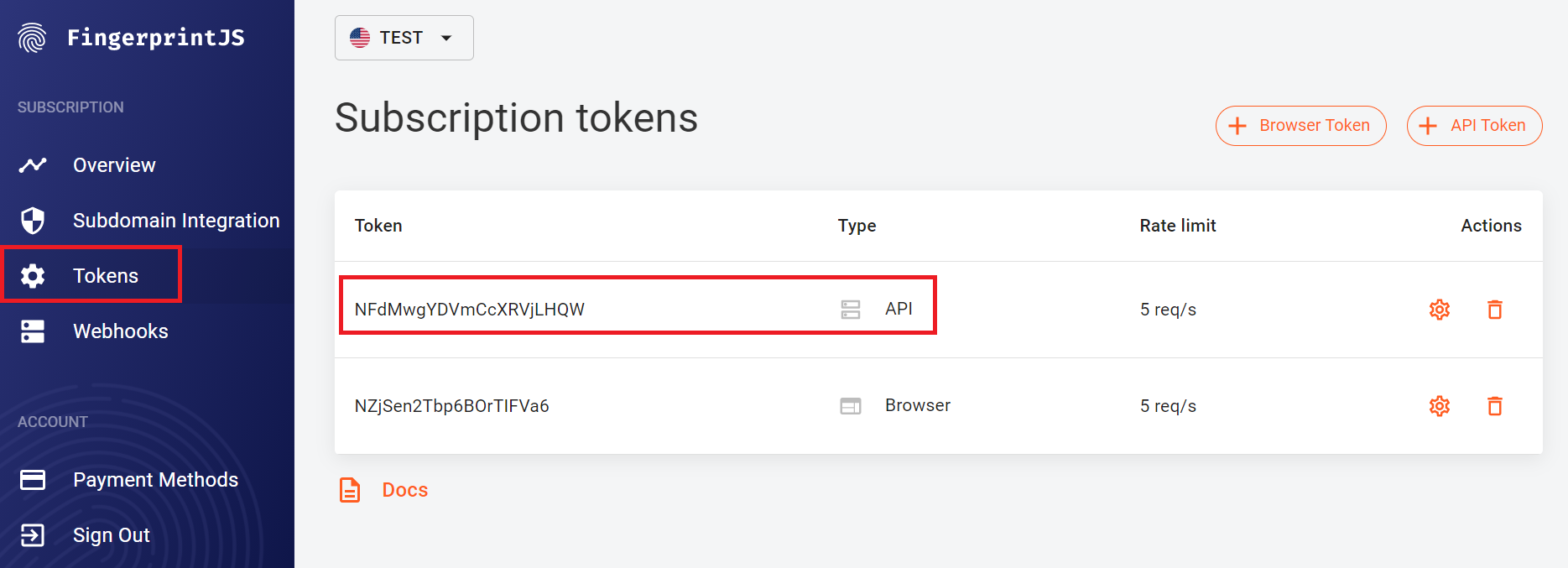Expand the TEST subscription dropdown
This screenshot has width=1568, height=568.
pyautogui.click(x=404, y=38)
